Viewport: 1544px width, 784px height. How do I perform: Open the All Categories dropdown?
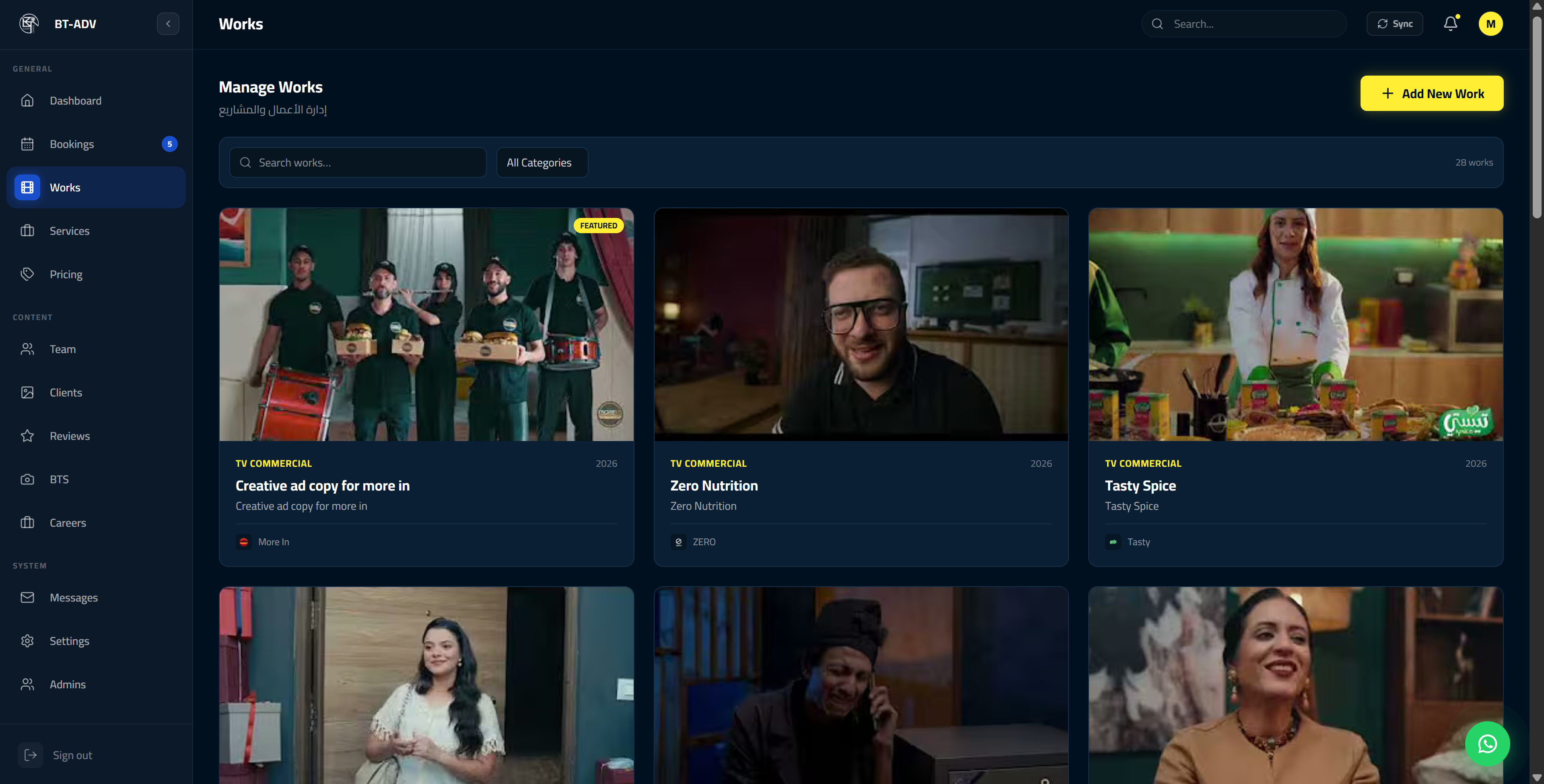[542, 163]
